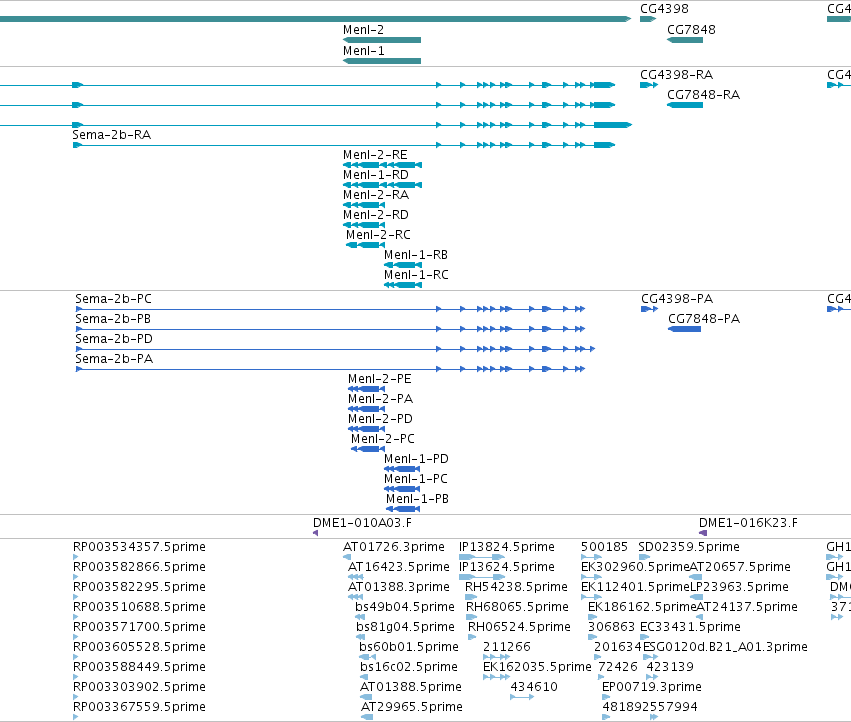Select the Menl-1-PB protein
The height and width of the screenshot is (722, 851).
(403, 509)
